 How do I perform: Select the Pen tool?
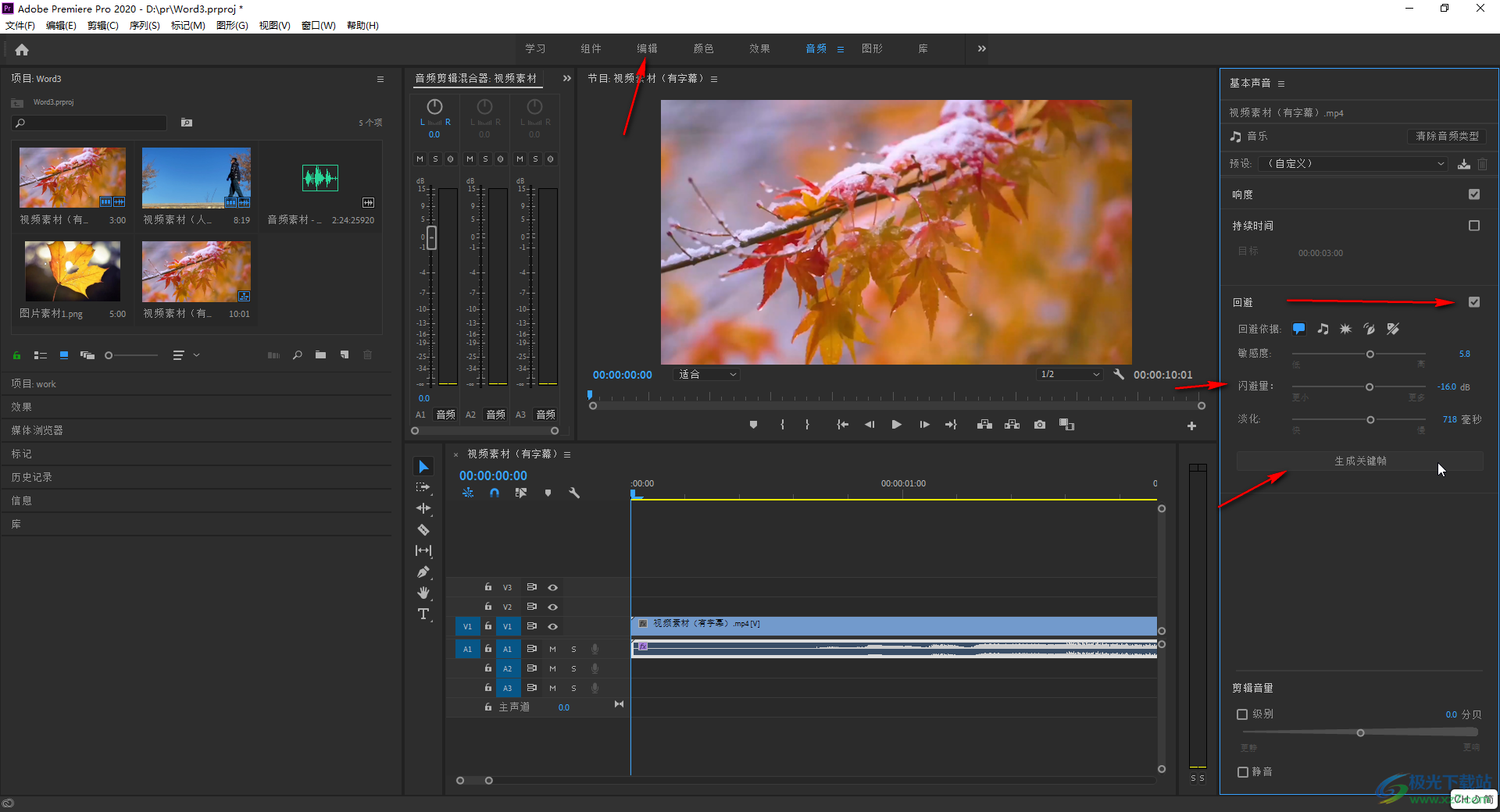(423, 572)
